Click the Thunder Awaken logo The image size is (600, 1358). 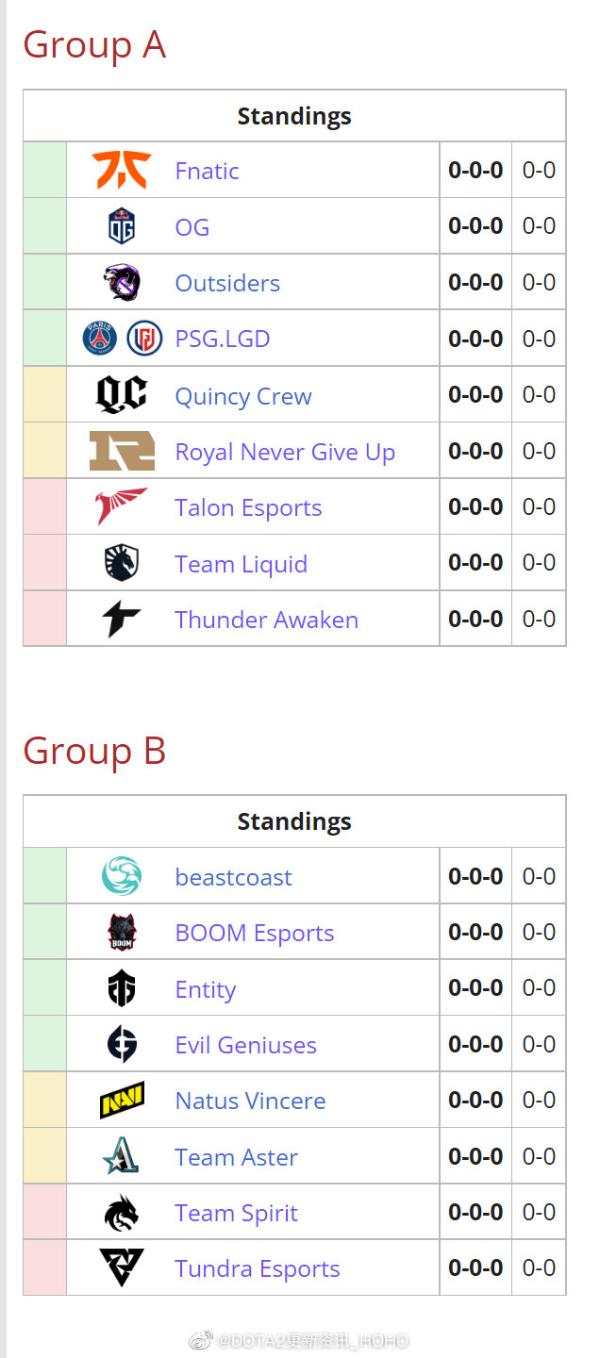pyautogui.click(x=122, y=618)
